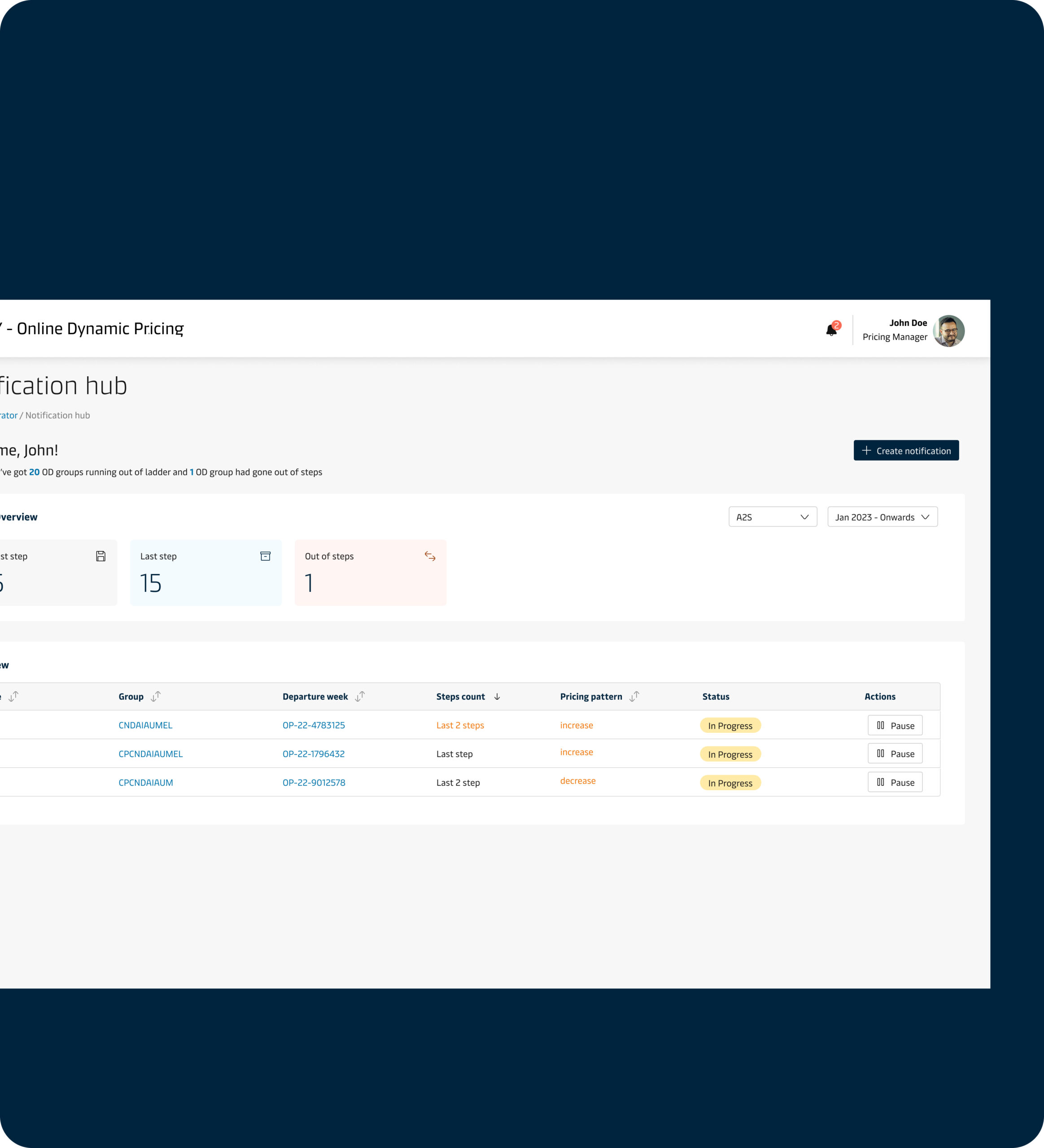This screenshot has height=1148, width=1044.
Task: Click the highlighted 20 OD groups count
Action: click(34, 472)
